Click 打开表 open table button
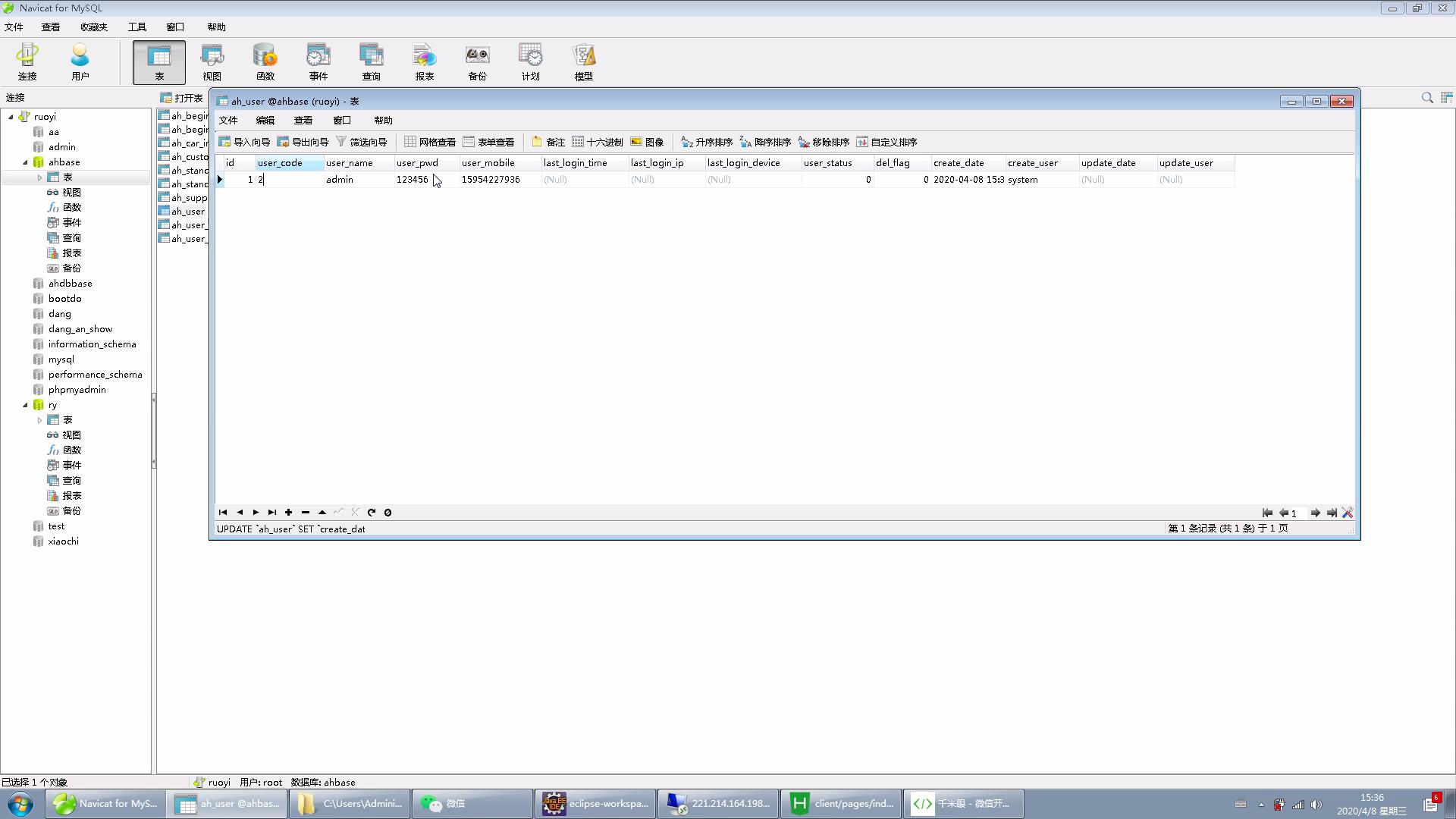This screenshot has width=1456, height=819. tap(182, 98)
